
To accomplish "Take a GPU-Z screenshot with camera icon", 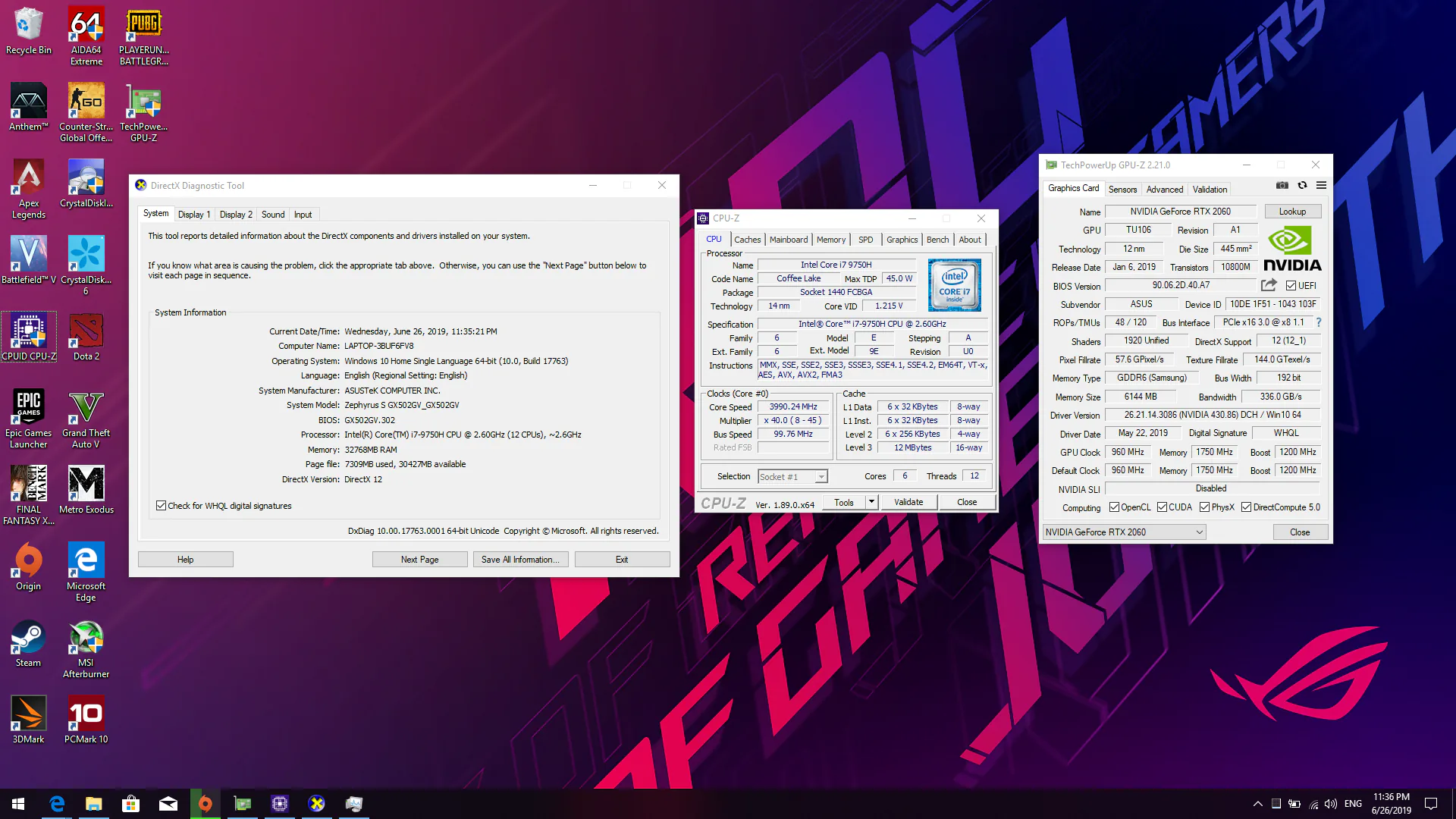I will 1282,185.
